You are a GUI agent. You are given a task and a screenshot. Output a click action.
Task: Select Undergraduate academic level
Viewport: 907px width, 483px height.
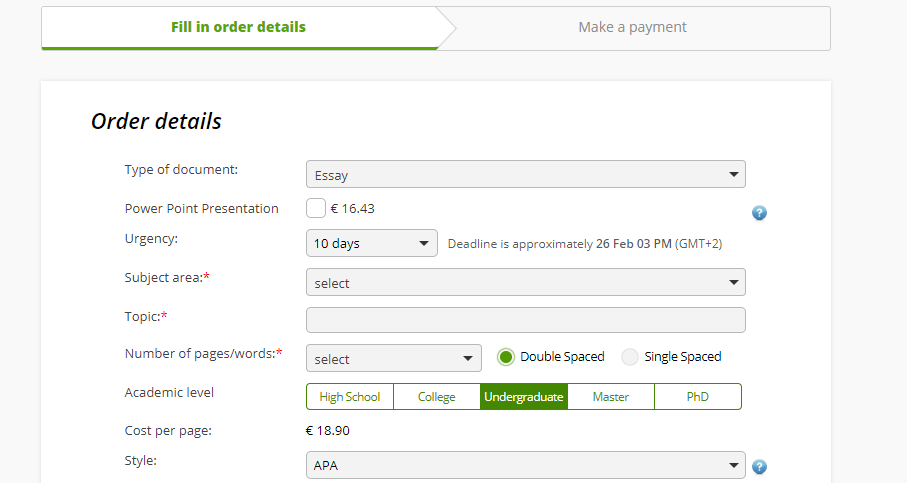[x=523, y=397]
